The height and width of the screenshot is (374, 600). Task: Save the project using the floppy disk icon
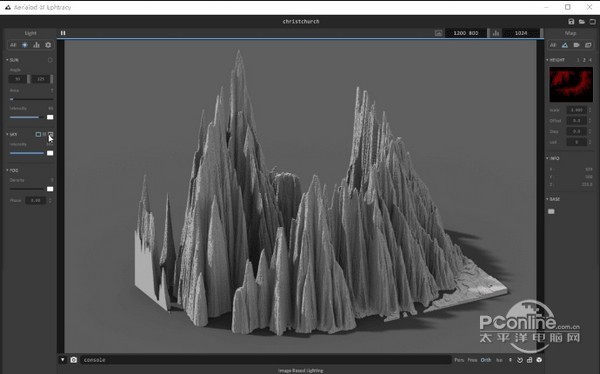point(571,21)
